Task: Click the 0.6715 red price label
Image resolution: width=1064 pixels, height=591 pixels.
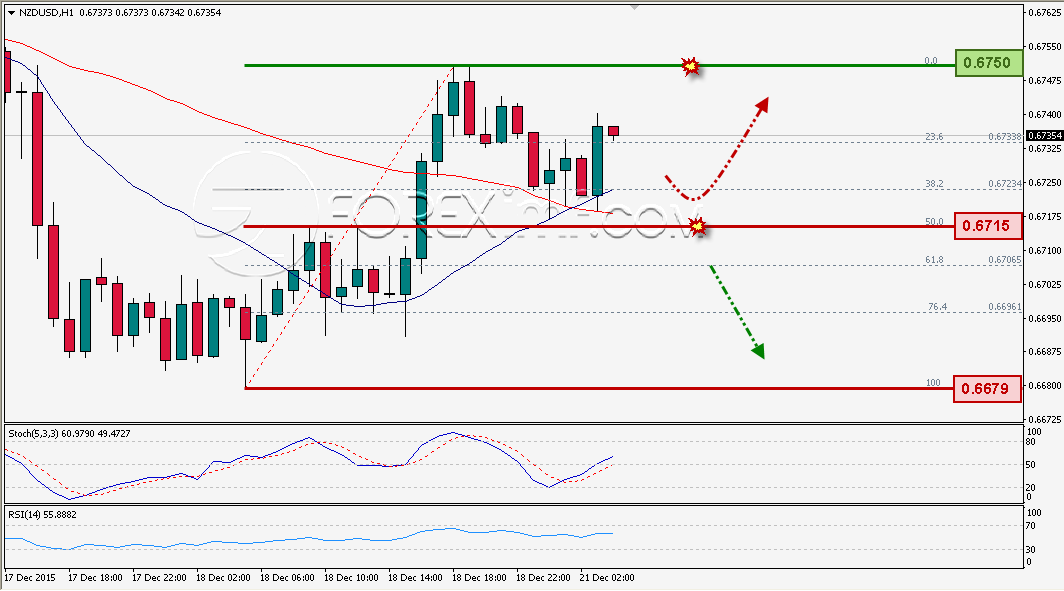Action: pyautogui.click(x=987, y=225)
